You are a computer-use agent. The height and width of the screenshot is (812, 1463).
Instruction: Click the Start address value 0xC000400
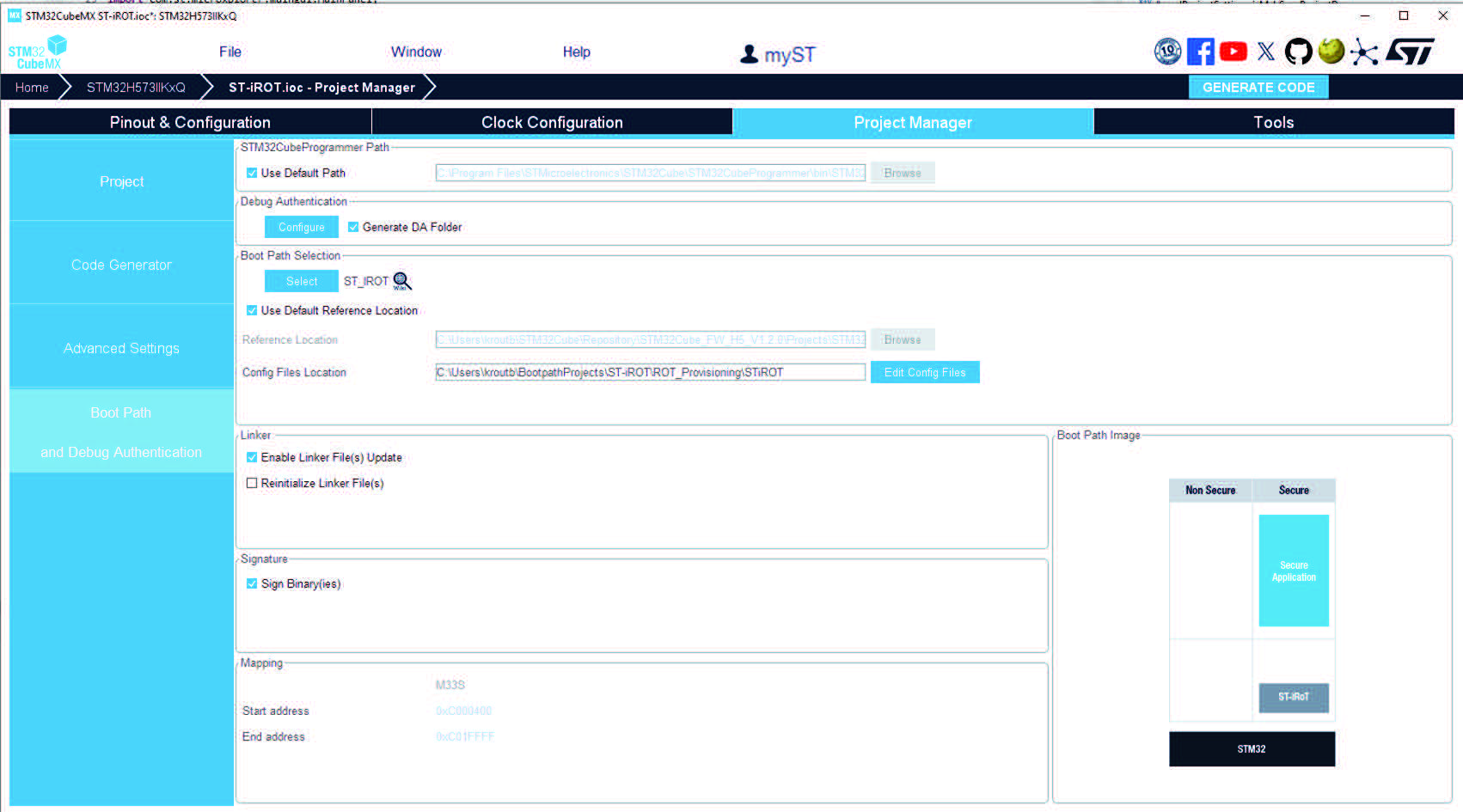coord(463,711)
